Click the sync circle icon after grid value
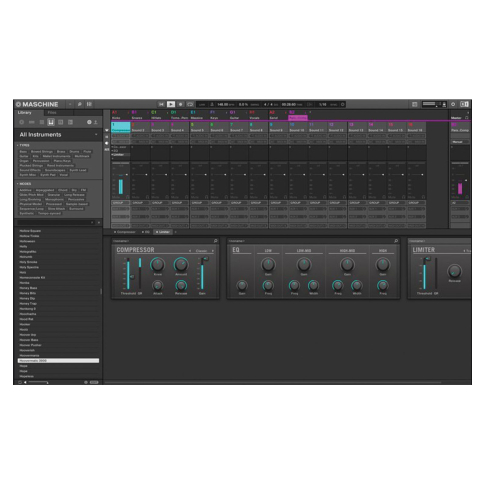The image size is (485, 485). (342, 104)
